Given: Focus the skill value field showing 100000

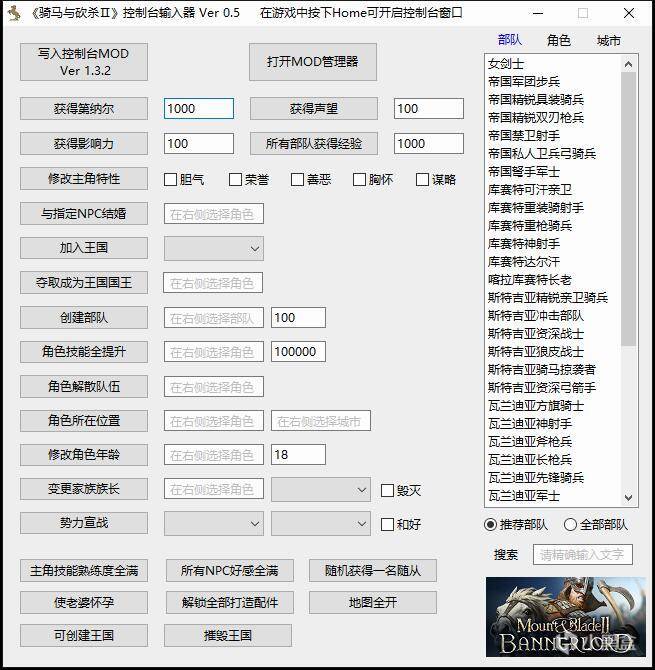Looking at the screenshot, I should [298, 352].
